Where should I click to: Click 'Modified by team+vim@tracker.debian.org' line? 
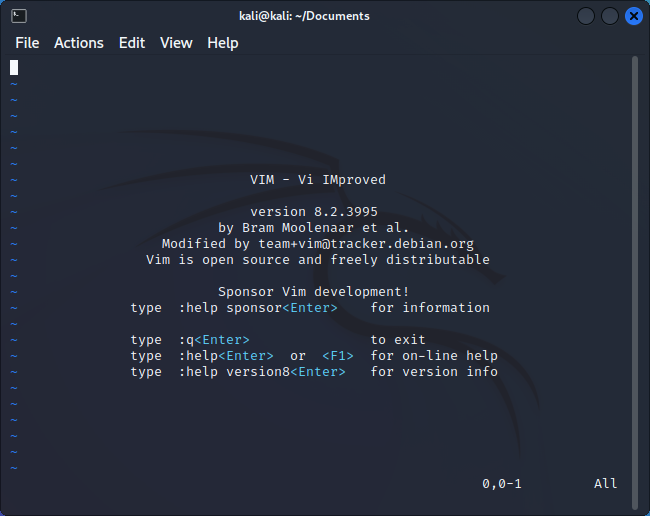(x=318, y=244)
